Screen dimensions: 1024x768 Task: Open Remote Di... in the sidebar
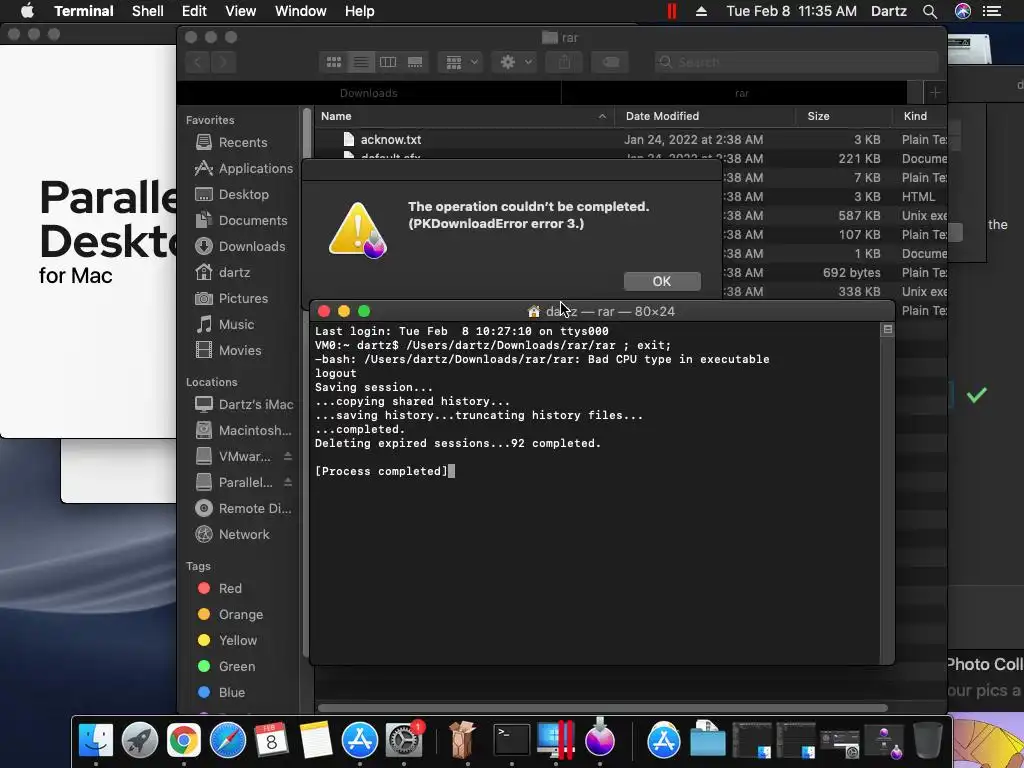tap(243, 508)
